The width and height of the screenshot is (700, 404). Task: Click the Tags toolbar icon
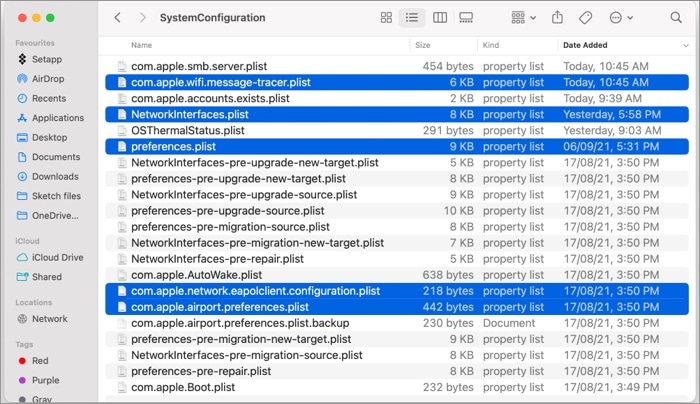[585, 18]
